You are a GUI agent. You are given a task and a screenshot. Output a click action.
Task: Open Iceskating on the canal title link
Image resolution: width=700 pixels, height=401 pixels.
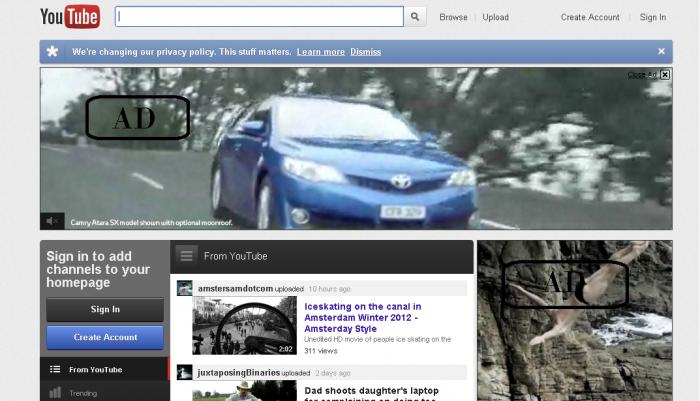(362, 317)
